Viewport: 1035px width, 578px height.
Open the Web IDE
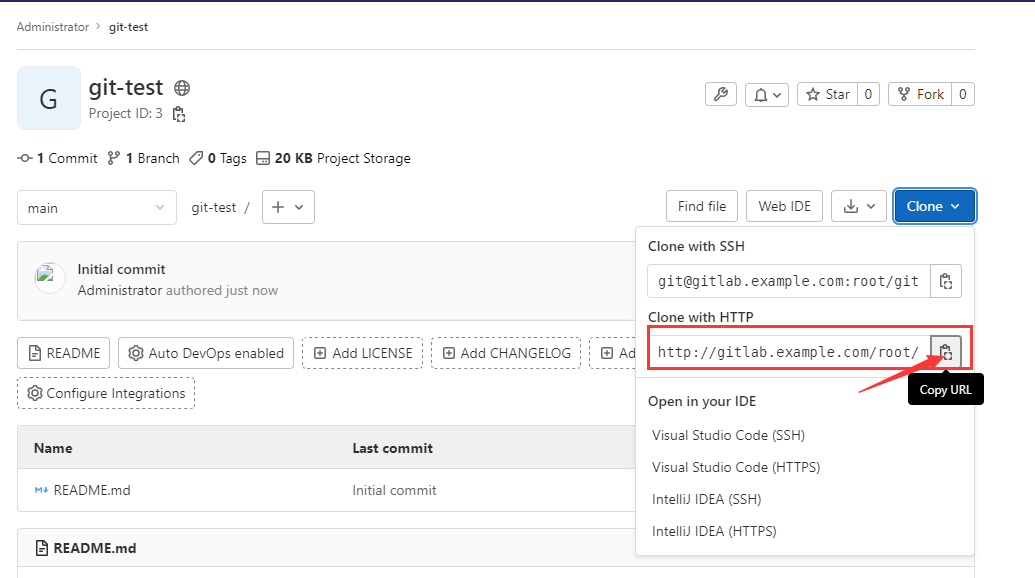[784, 207]
